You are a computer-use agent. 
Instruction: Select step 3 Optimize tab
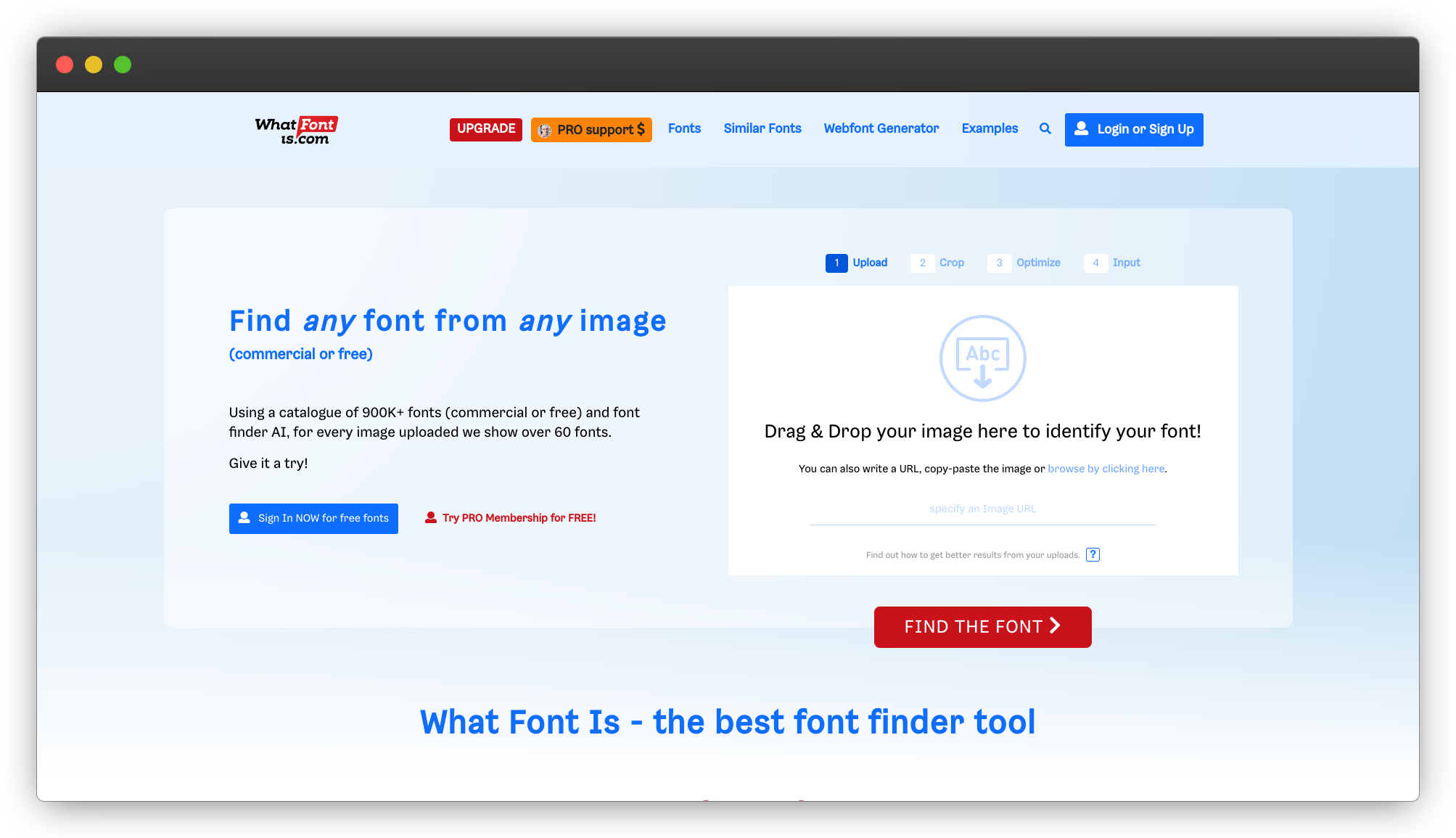1024,263
